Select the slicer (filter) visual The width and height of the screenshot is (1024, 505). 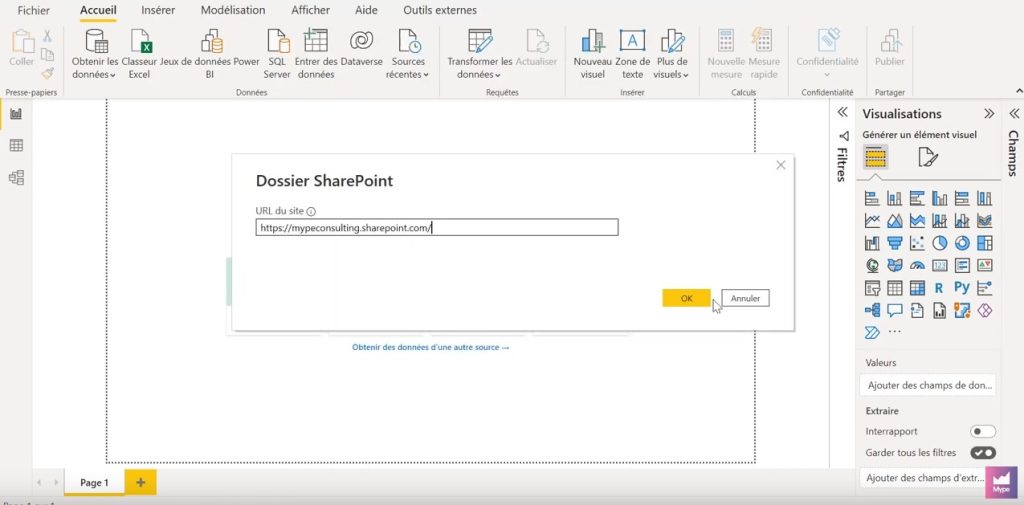point(872,288)
